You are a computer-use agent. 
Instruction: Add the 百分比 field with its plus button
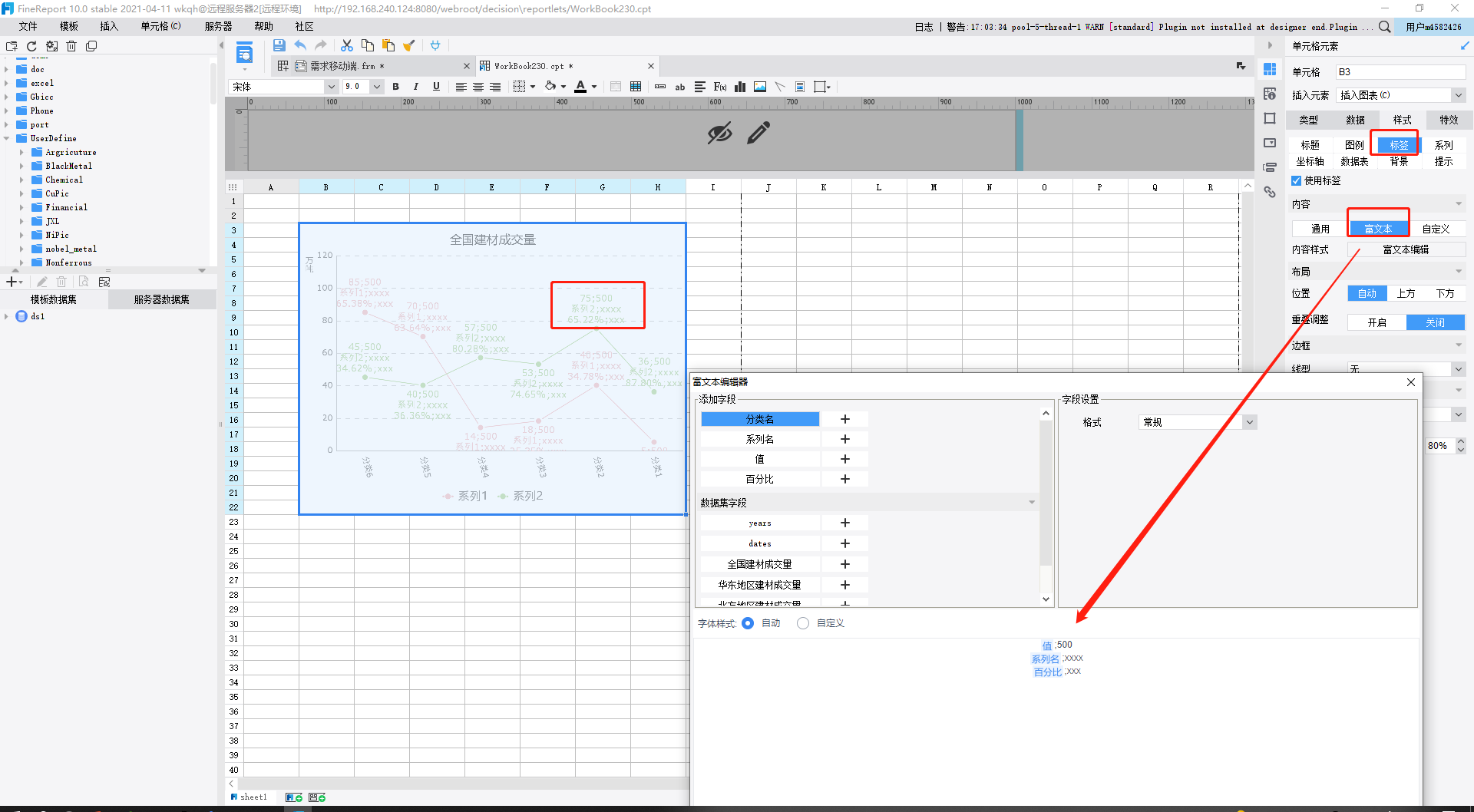(x=845, y=479)
